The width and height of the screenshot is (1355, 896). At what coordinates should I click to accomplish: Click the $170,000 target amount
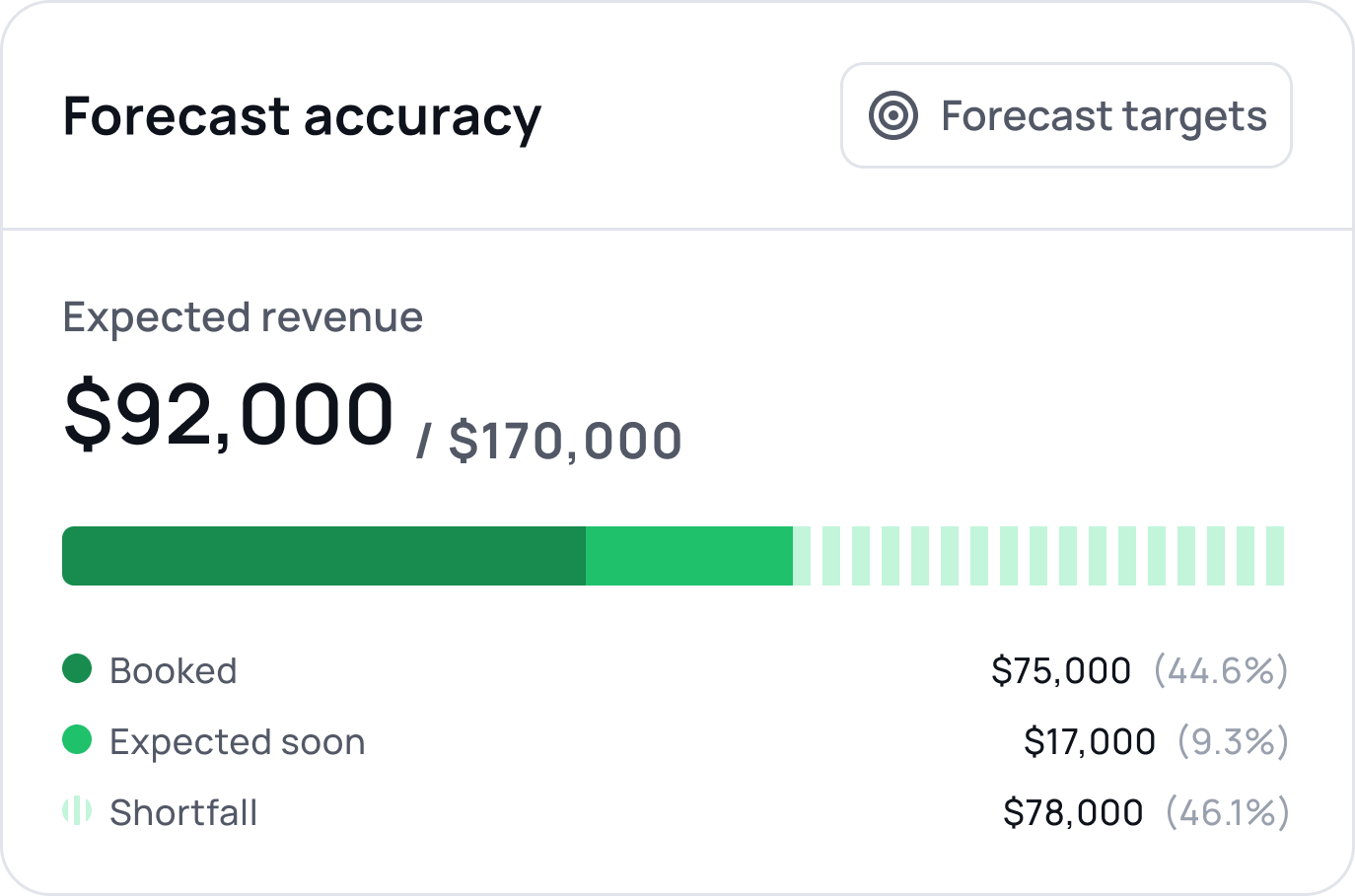(565, 441)
